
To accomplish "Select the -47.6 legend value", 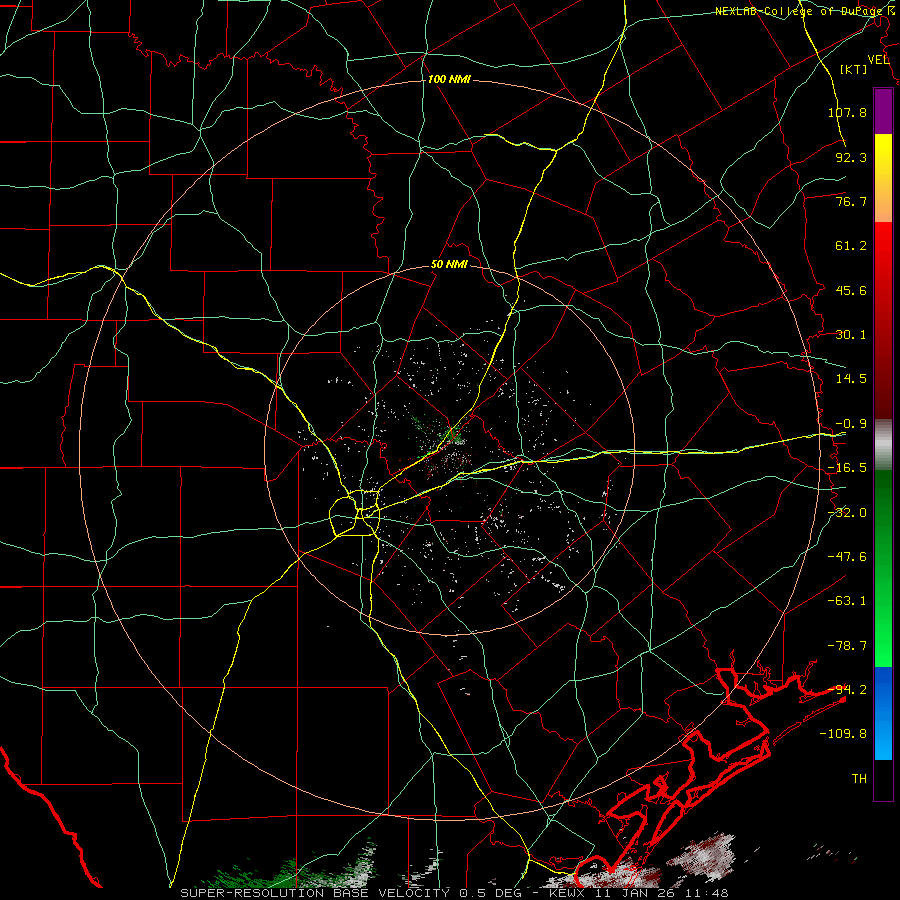I will (847, 557).
